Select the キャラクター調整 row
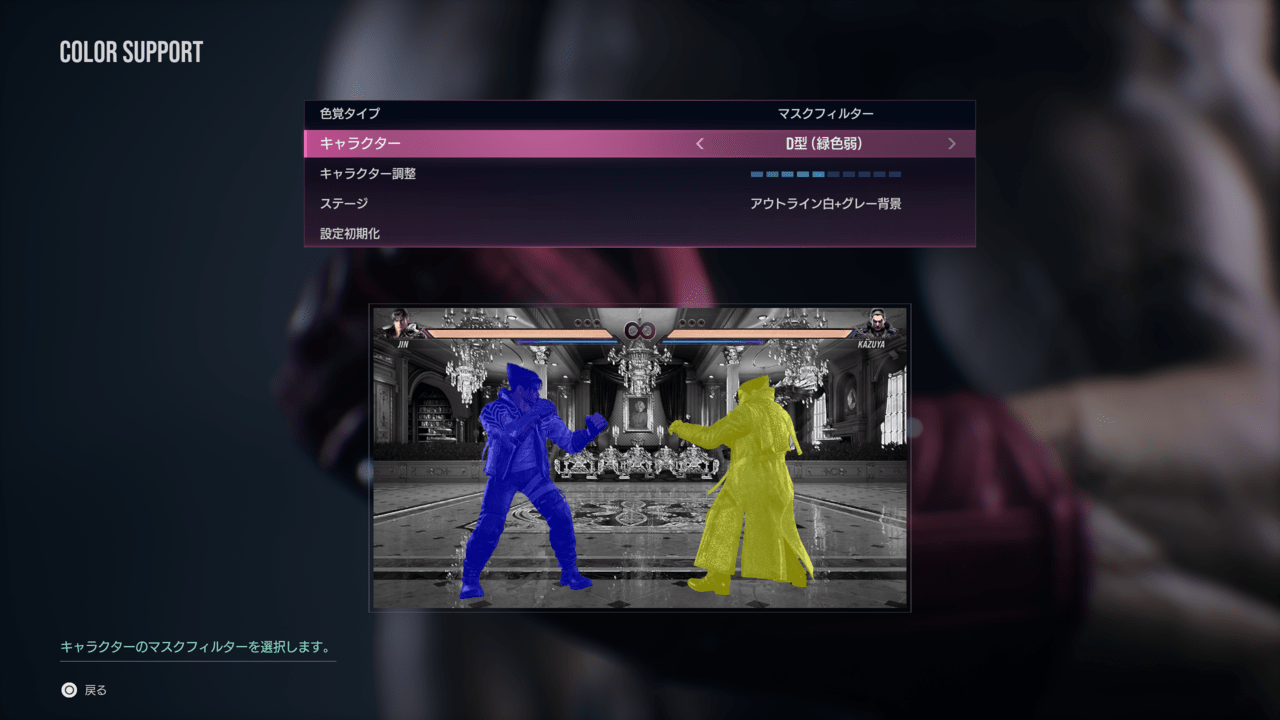Screen dimensions: 1280x720 point(639,173)
